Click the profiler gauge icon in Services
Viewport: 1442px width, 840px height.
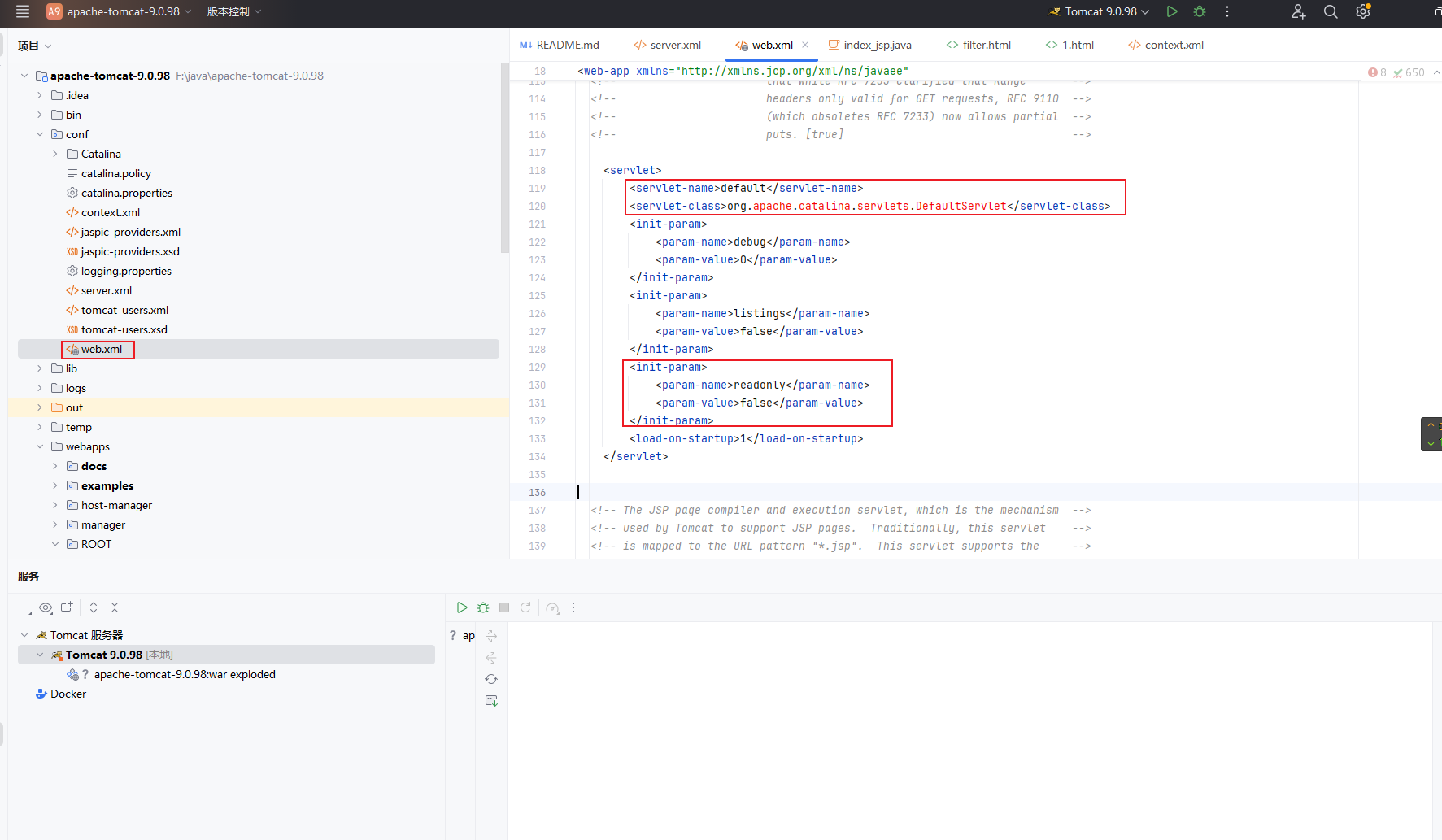pos(553,607)
